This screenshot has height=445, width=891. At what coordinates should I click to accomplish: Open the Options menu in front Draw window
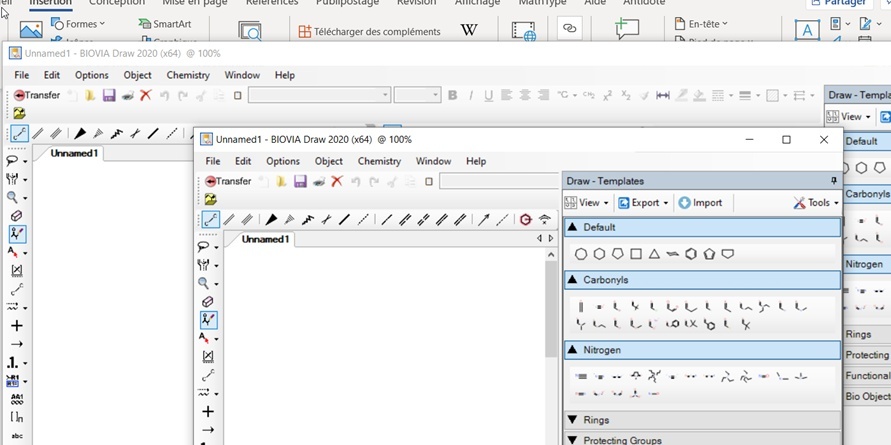[x=282, y=161]
